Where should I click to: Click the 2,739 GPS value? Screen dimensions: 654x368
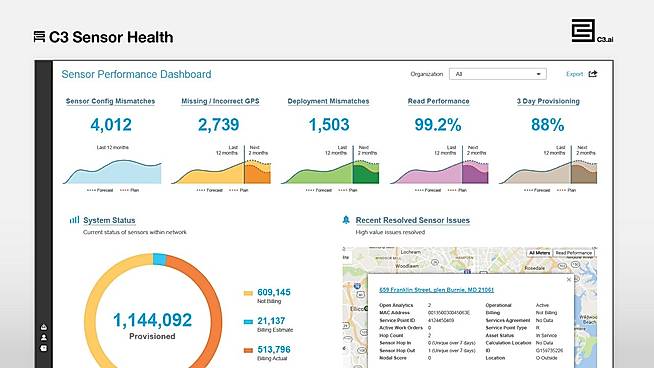(219, 124)
